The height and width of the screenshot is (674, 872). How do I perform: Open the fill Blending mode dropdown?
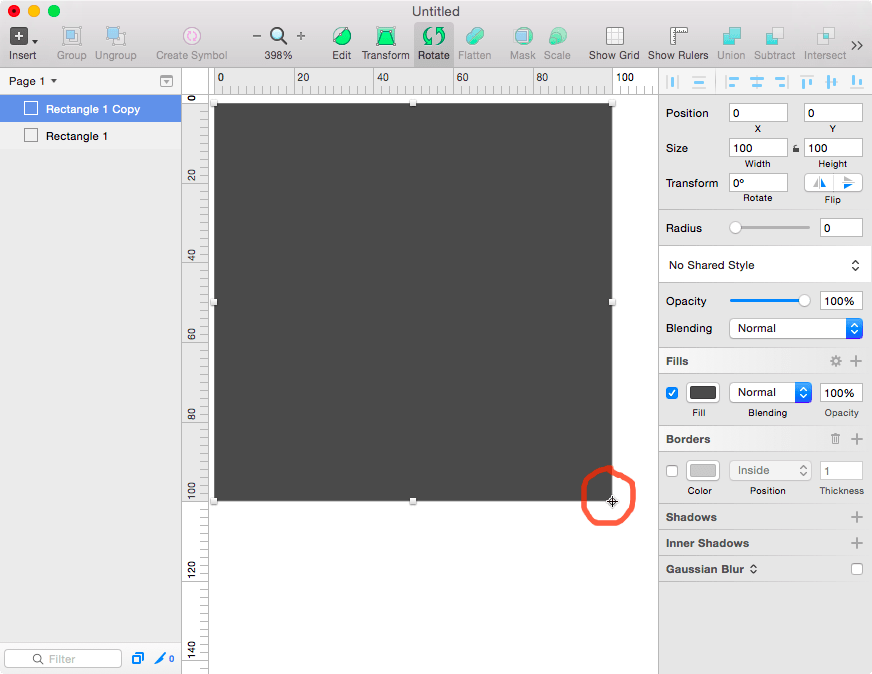[770, 393]
